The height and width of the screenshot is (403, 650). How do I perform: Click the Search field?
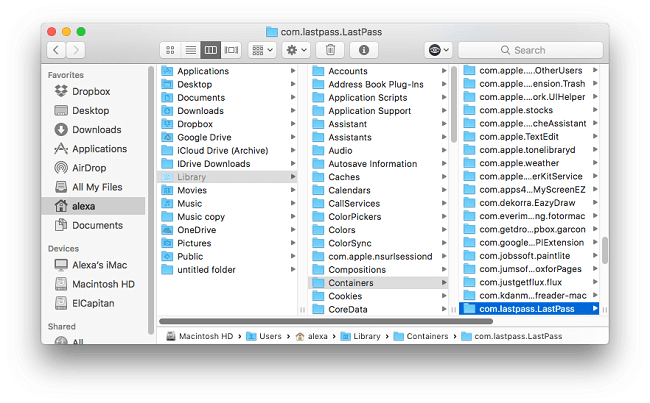click(531, 50)
